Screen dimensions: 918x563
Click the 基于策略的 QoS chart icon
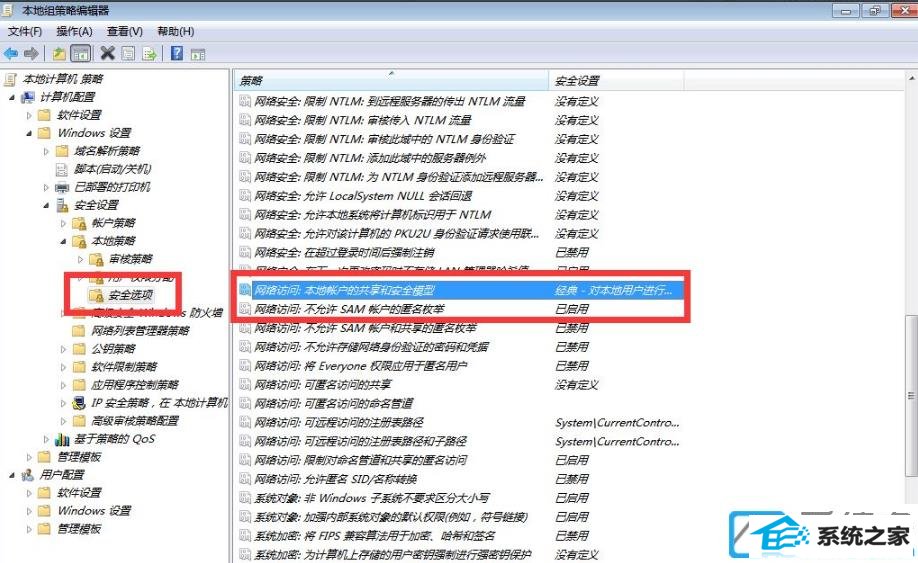(x=62, y=439)
